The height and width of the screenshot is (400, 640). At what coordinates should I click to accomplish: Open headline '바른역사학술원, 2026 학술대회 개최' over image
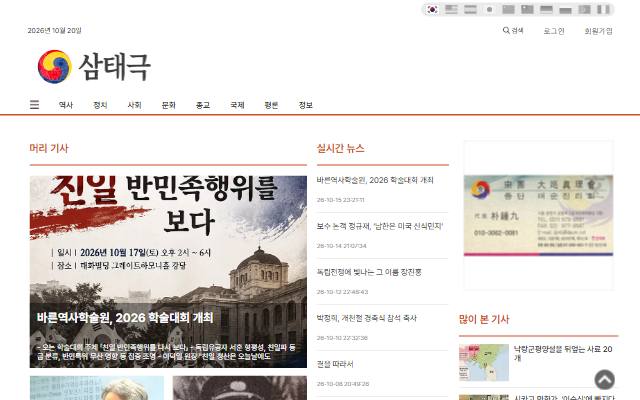[x=125, y=318]
